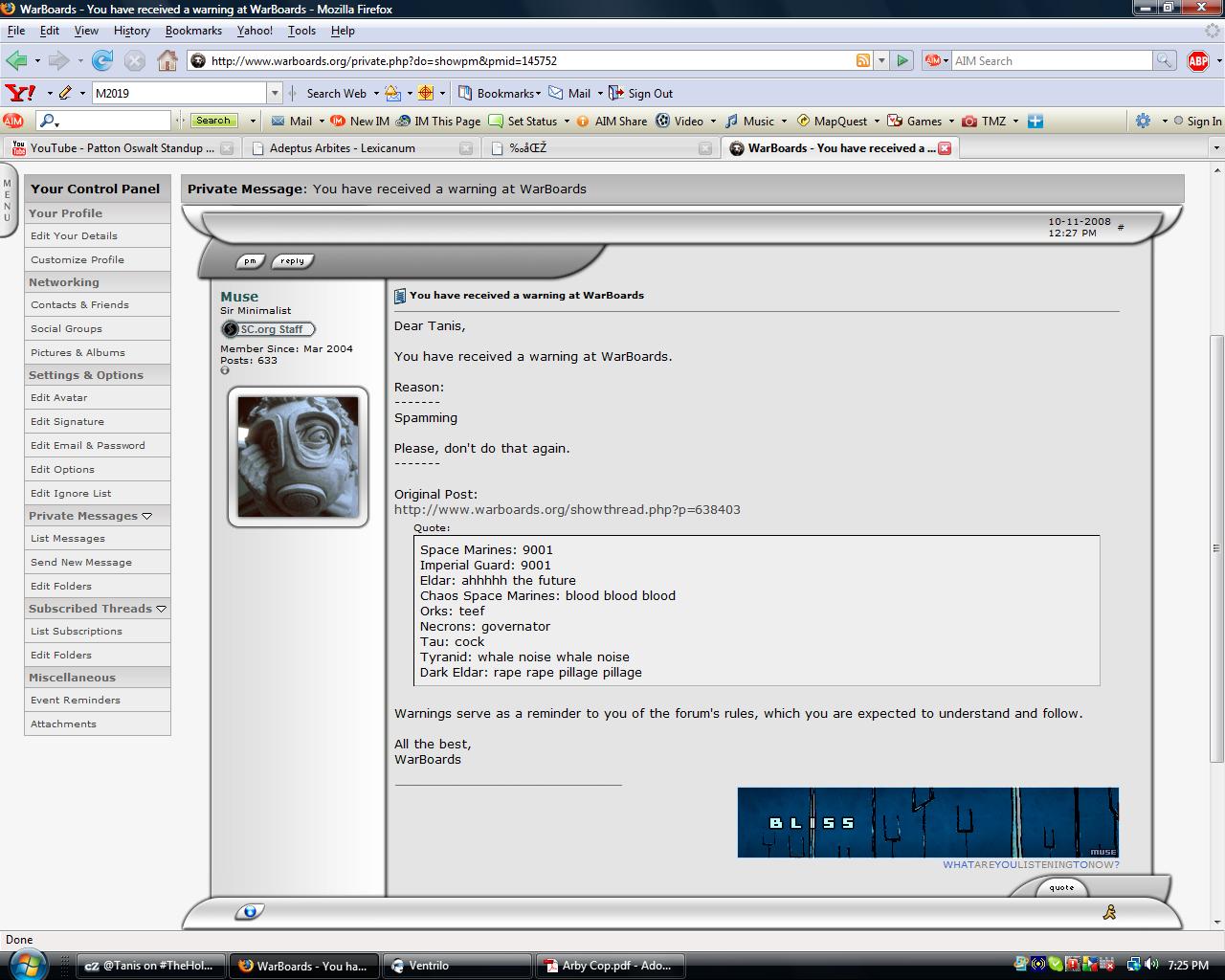Open Muse's username profile link
The image size is (1225, 980).
[x=239, y=297]
